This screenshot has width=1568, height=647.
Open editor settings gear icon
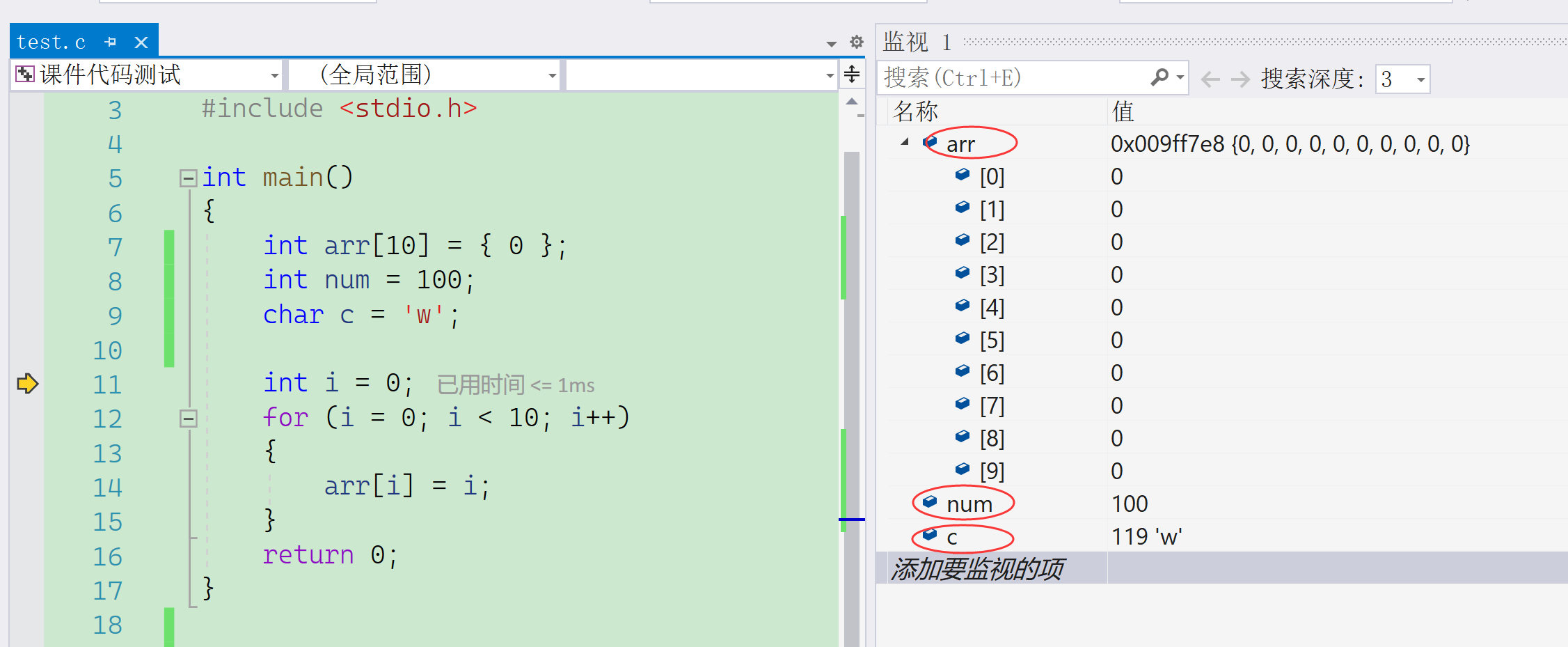857,42
